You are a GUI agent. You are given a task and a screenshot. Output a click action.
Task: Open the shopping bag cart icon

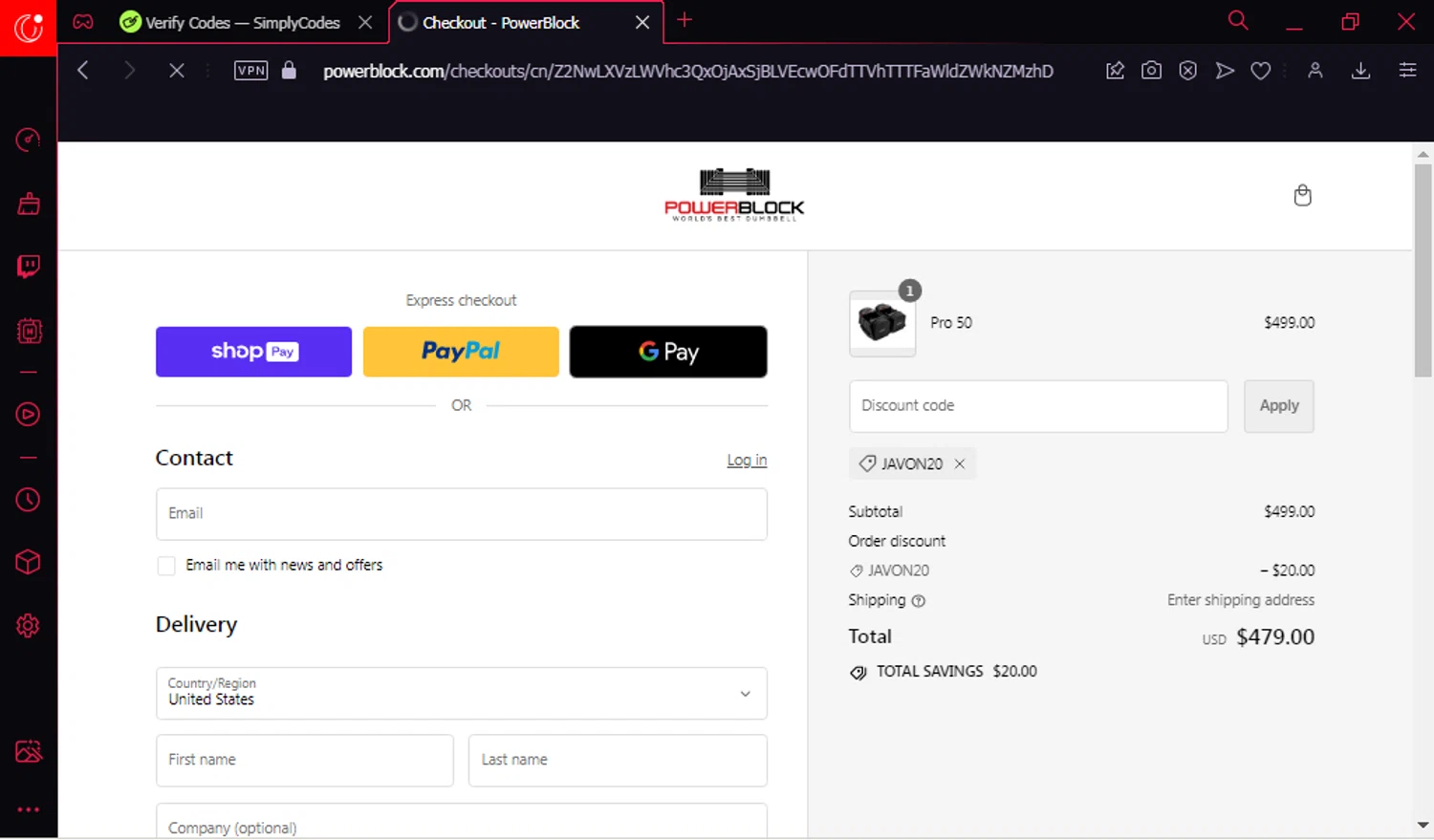tap(1302, 195)
